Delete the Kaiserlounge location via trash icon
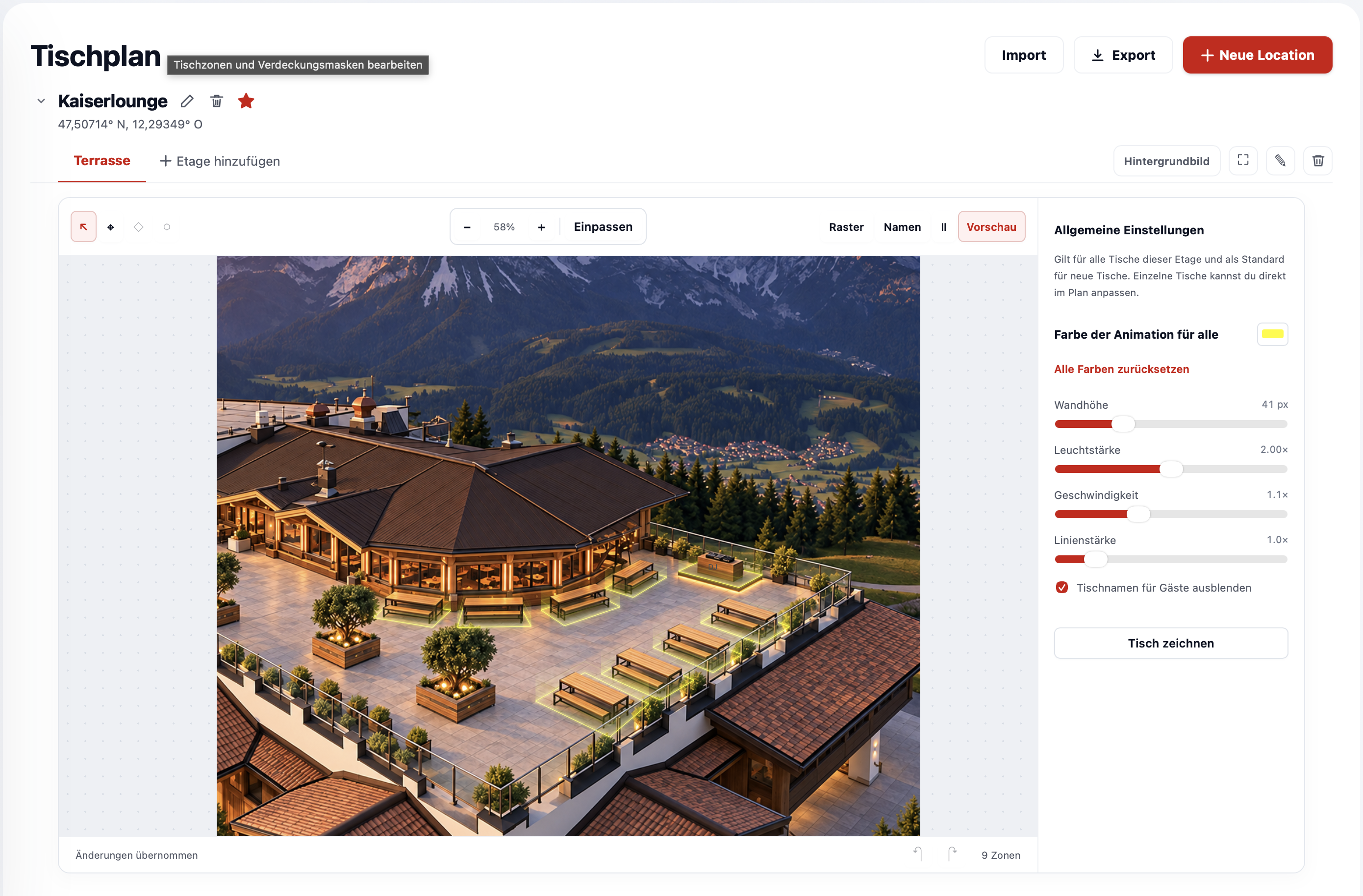Image resolution: width=1363 pixels, height=896 pixels. point(217,101)
